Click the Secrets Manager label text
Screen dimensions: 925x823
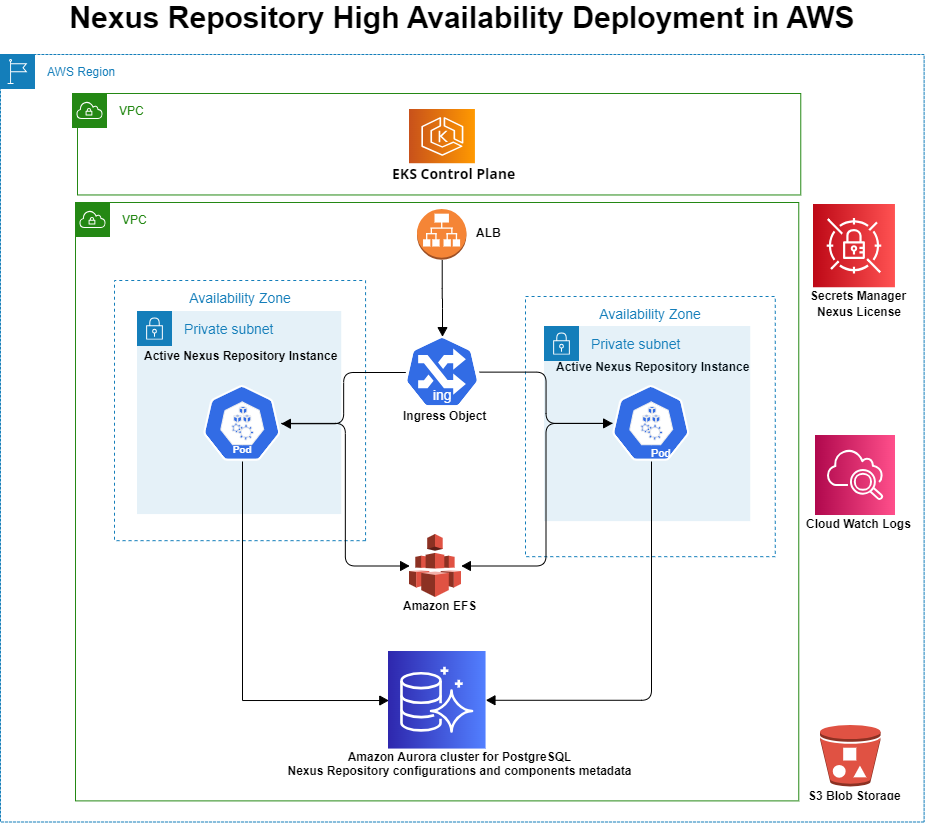pyautogui.click(x=858, y=296)
